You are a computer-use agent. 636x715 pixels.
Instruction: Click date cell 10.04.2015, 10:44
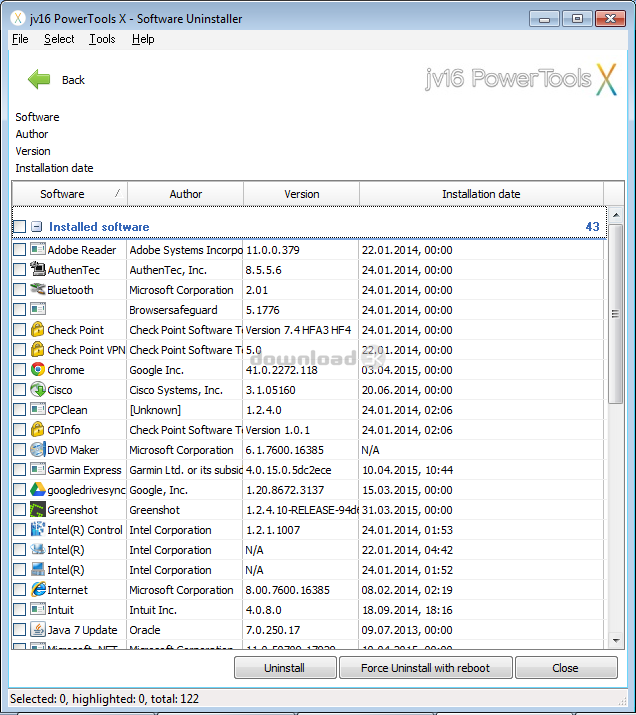(x=481, y=470)
